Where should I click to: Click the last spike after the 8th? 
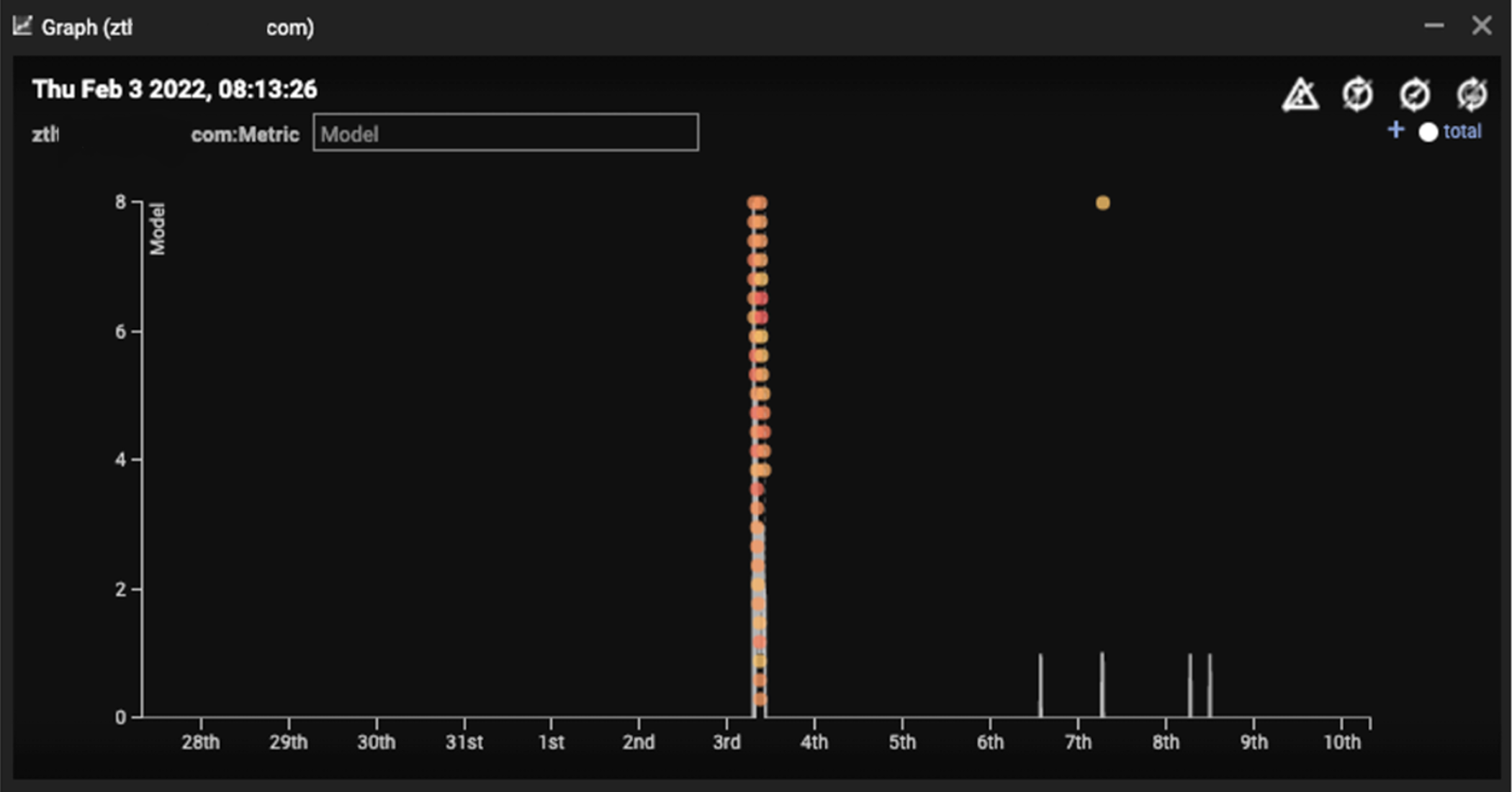point(1210,684)
